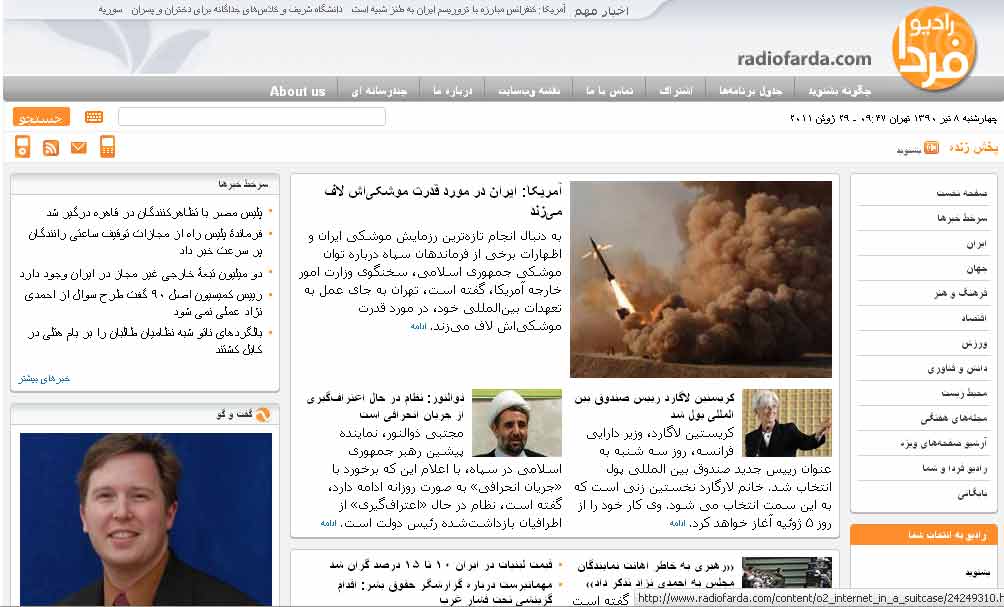
Task: Open the on-screen keyboard icon
Action: (x=94, y=117)
